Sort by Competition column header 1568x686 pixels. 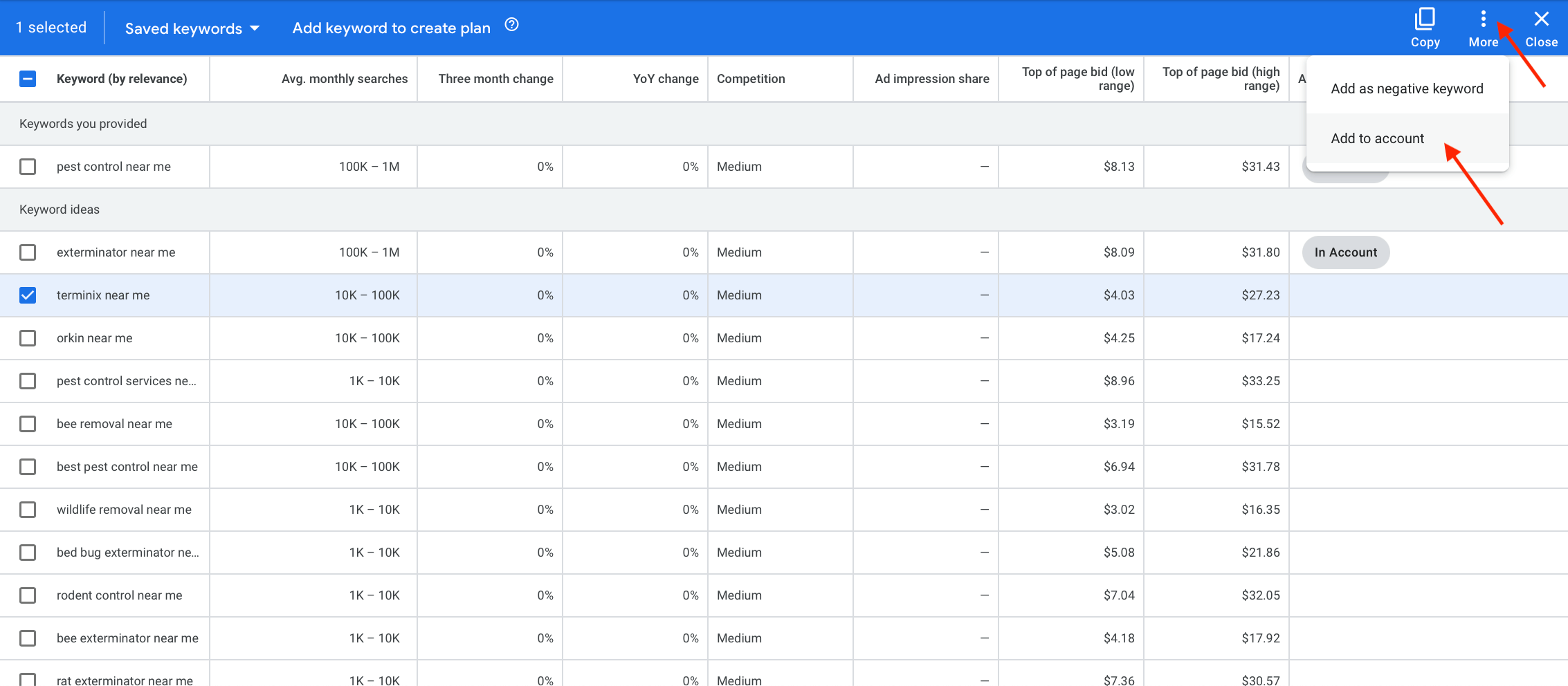point(750,79)
